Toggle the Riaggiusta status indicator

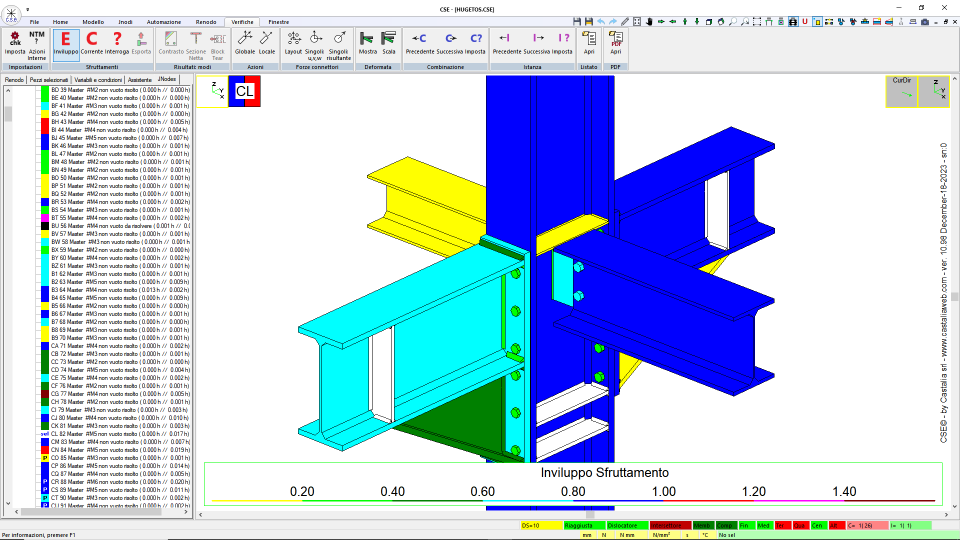click(584, 525)
